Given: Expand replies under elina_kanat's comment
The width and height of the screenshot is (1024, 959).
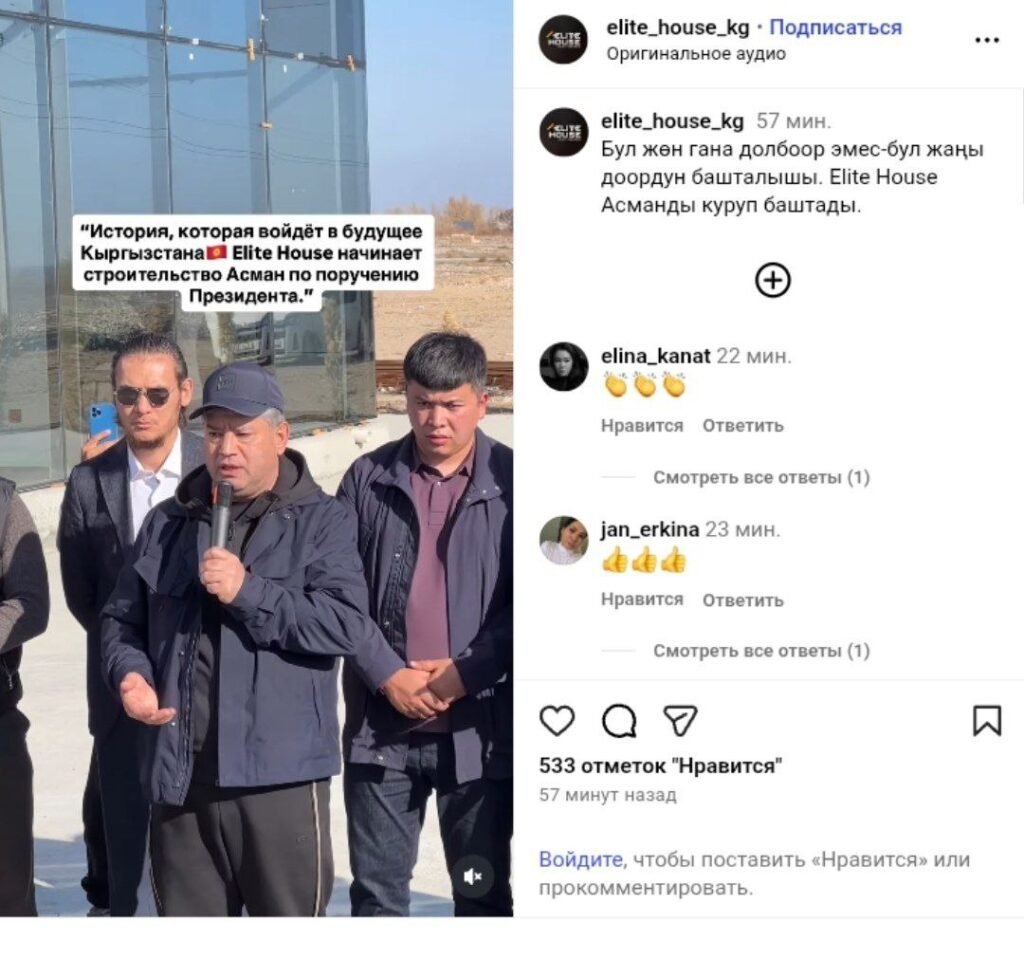Looking at the screenshot, I should (x=761, y=478).
